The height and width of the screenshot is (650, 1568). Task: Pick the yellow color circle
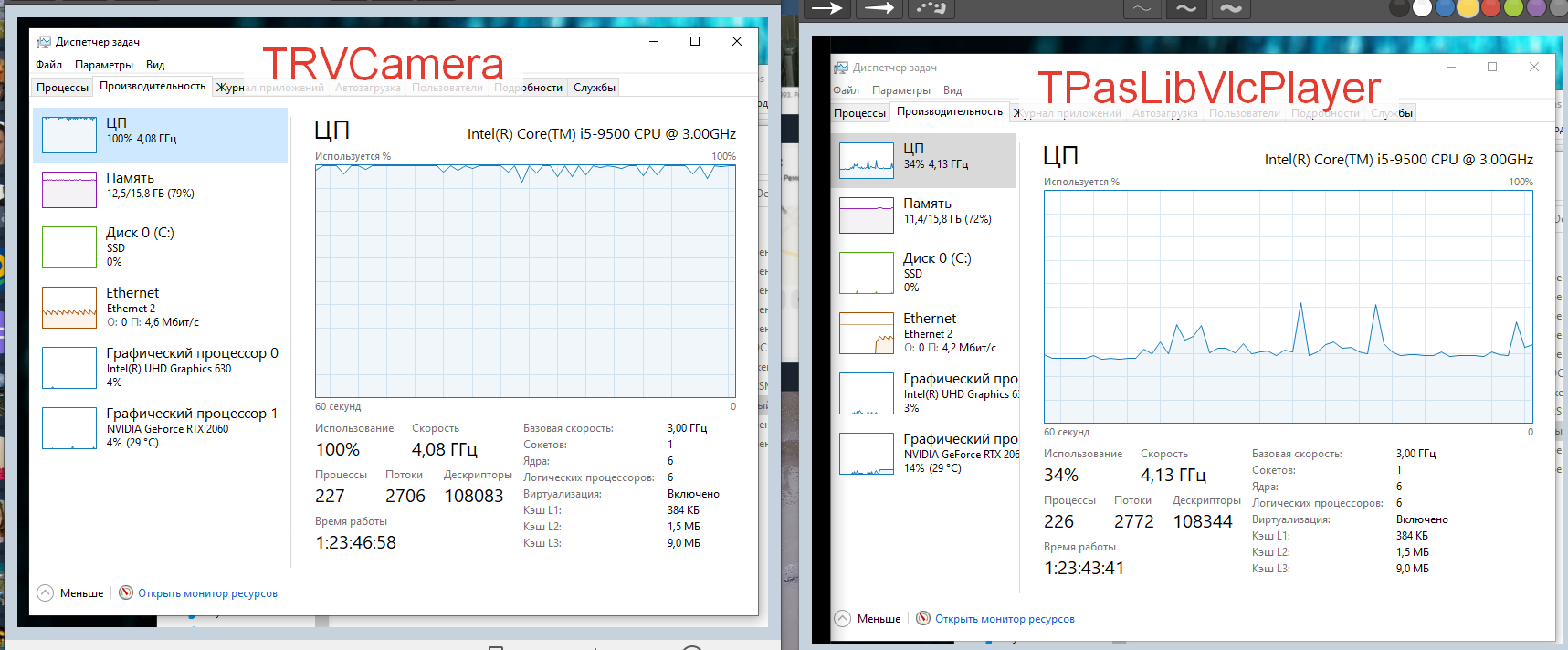coord(1468,8)
